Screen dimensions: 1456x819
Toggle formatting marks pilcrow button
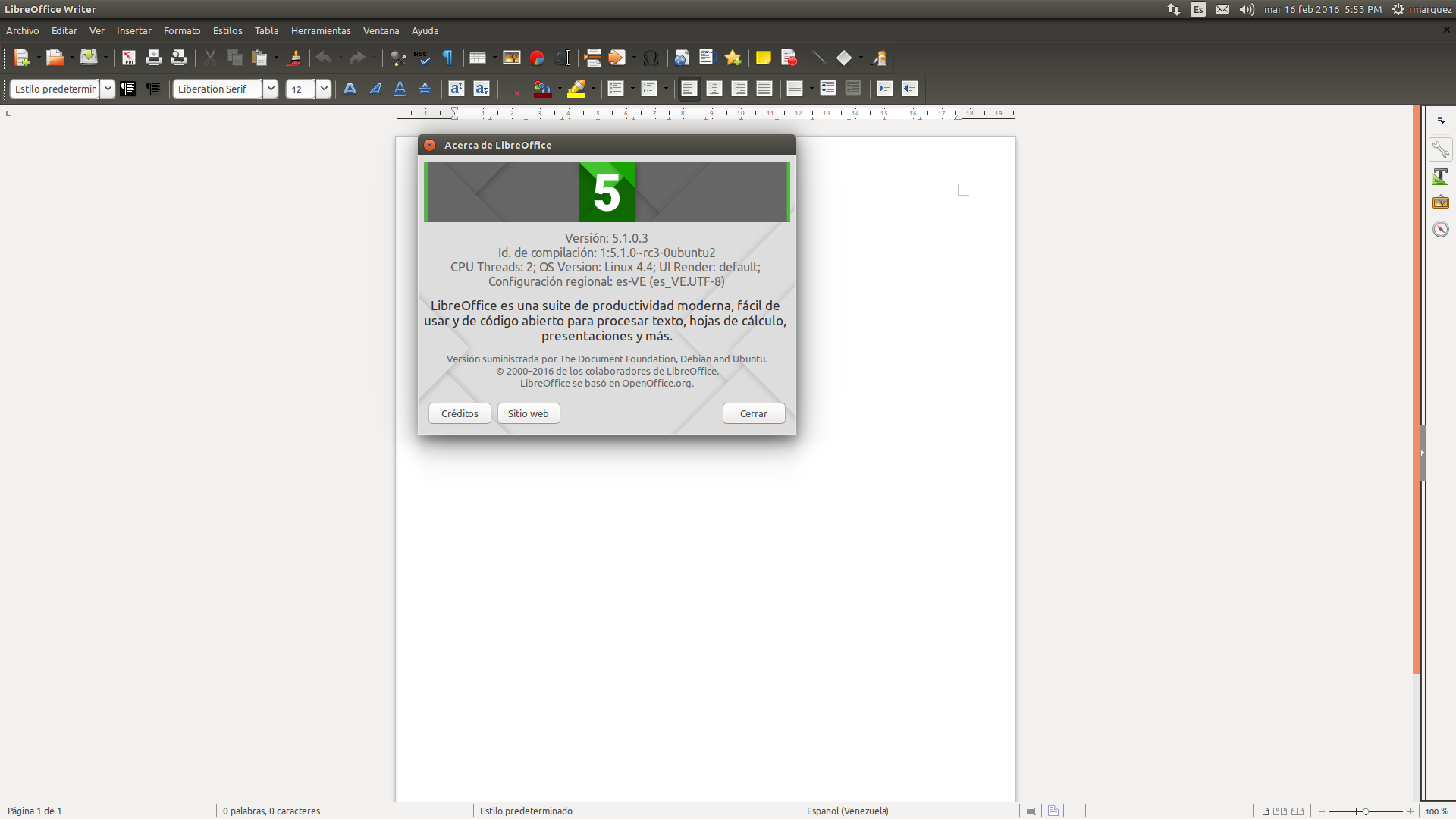point(447,58)
